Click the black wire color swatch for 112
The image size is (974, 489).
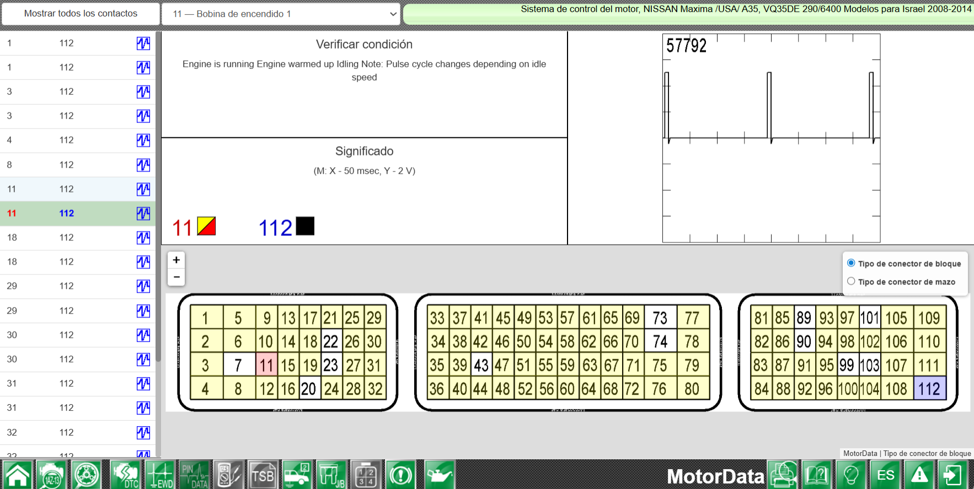[305, 226]
